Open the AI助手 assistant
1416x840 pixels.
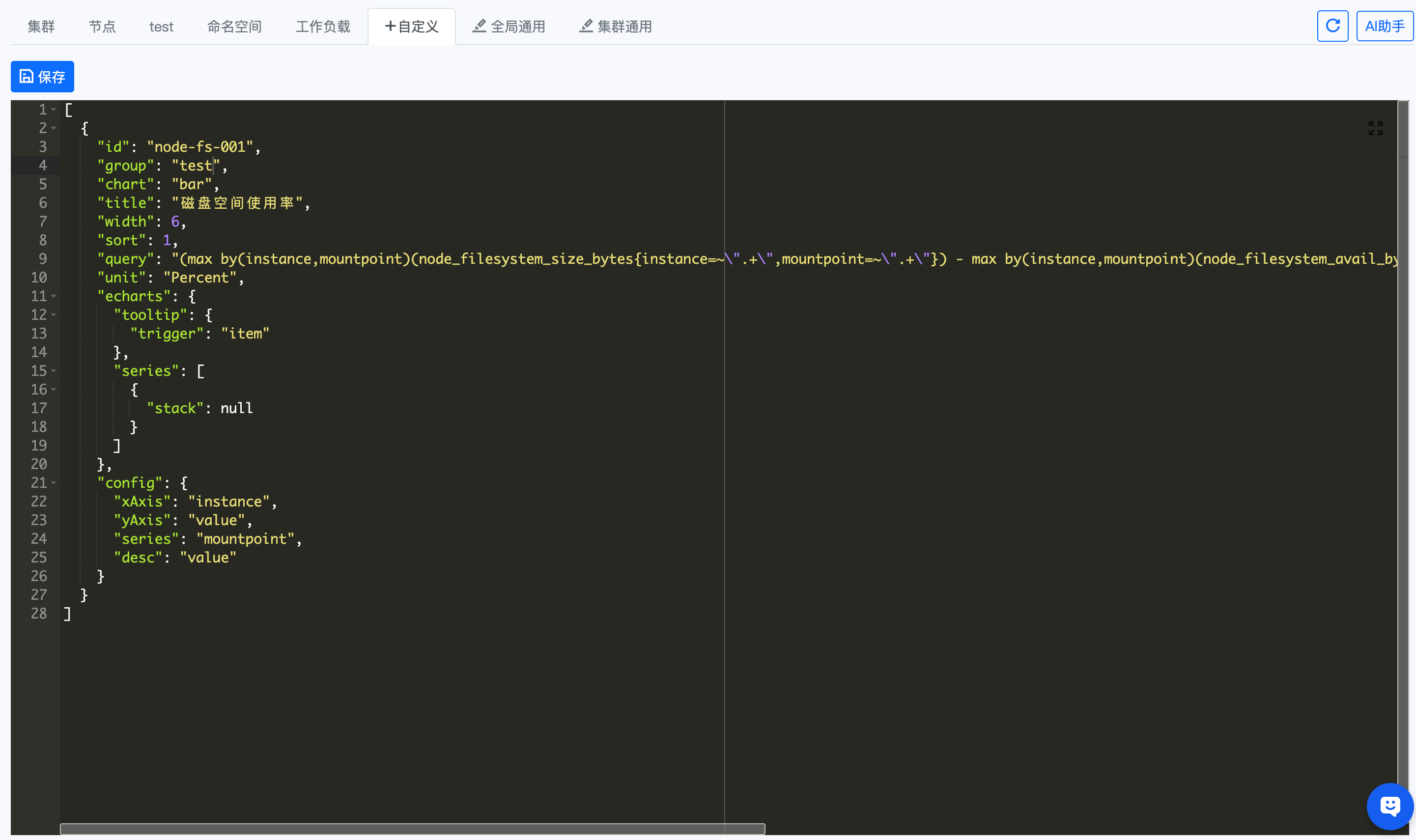coord(1384,26)
